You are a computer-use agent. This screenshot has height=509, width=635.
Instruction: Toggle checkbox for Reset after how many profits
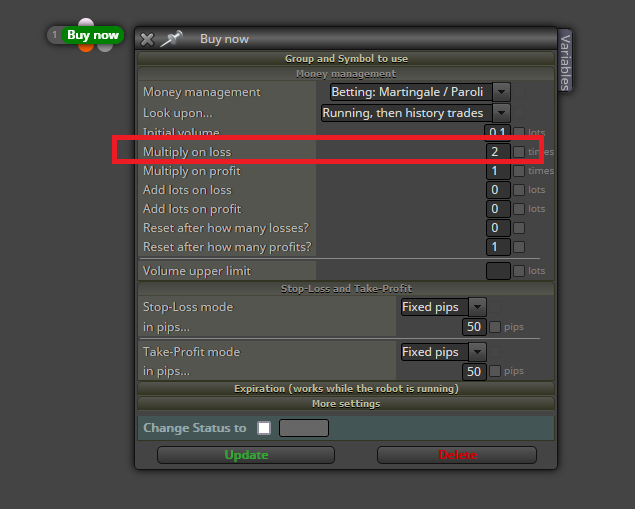(519, 247)
